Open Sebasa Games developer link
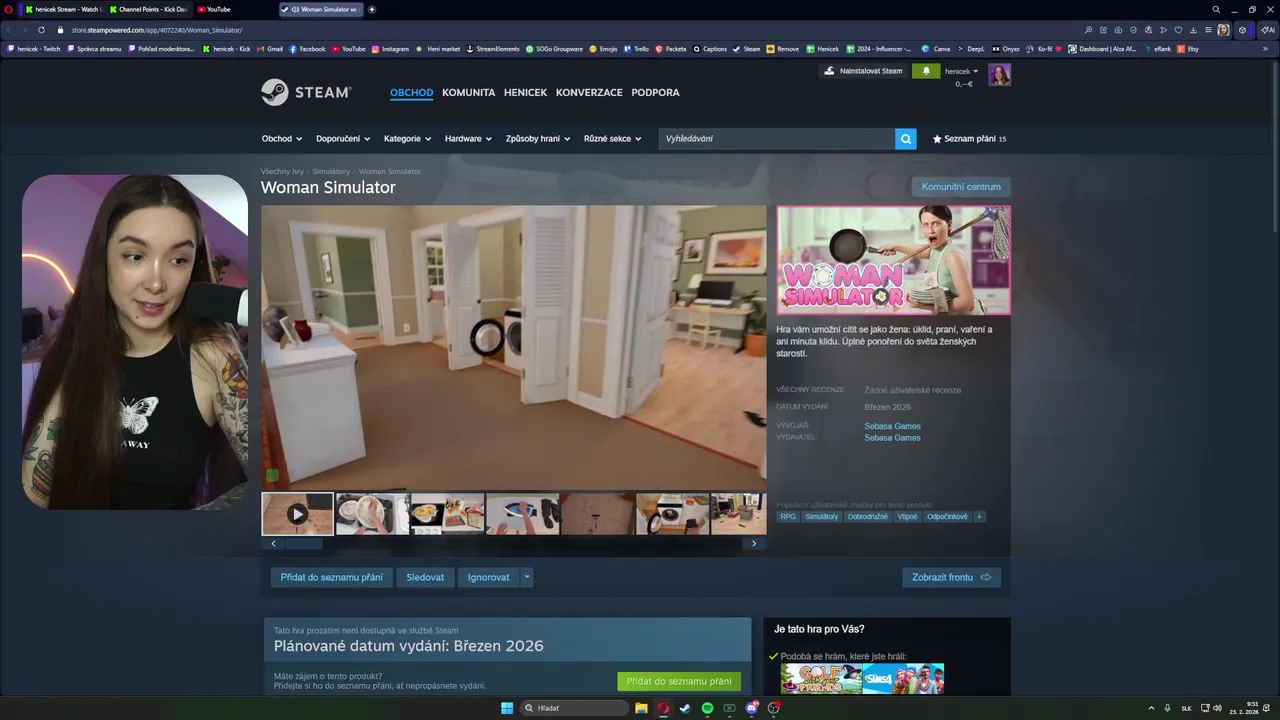The image size is (1280, 720). click(x=892, y=426)
